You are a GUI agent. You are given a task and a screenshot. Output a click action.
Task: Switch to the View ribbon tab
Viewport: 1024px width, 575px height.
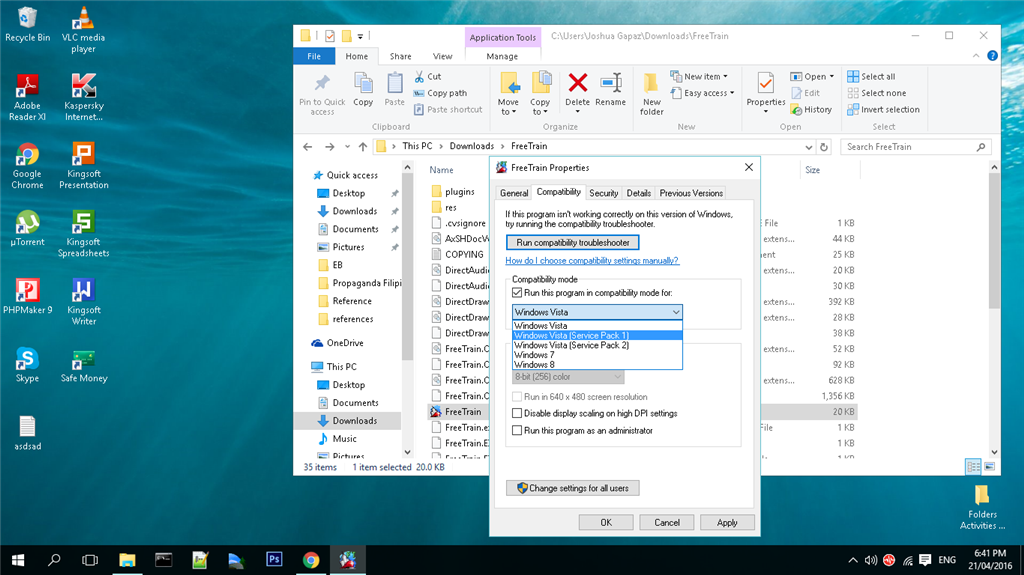(x=442, y=56)
